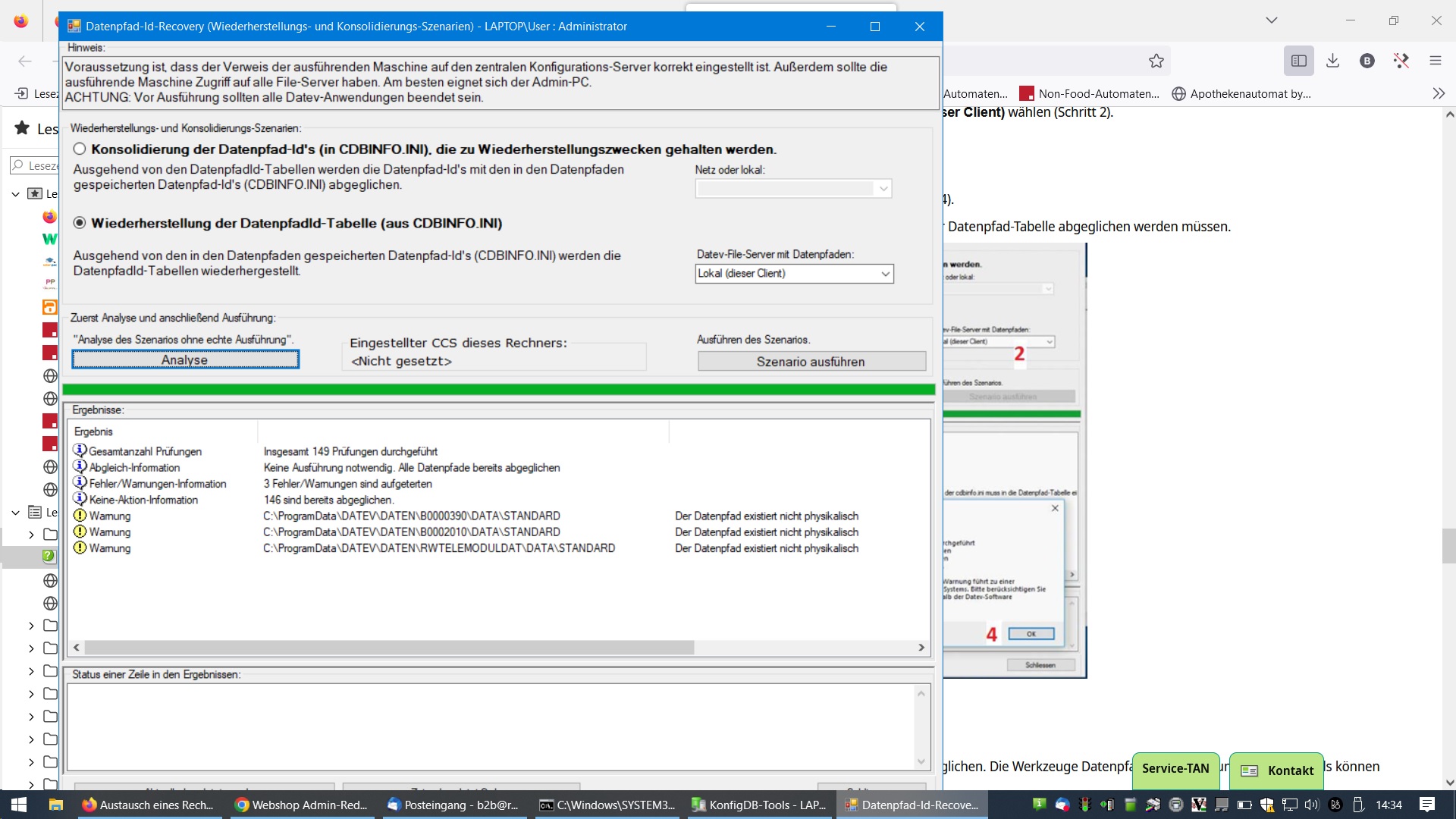Viewport: 1456px width, 819px height.
Task: Switch to the KonfigDB-Tools taskbar window
Action: click(x=759, y=805)
